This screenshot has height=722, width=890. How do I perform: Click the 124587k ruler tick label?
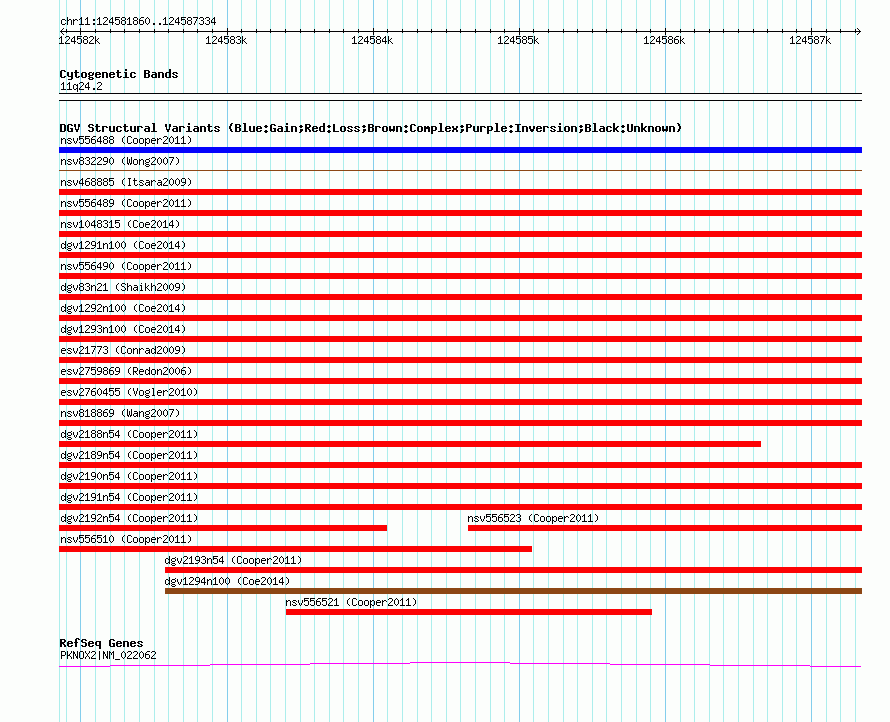[809, 40]
